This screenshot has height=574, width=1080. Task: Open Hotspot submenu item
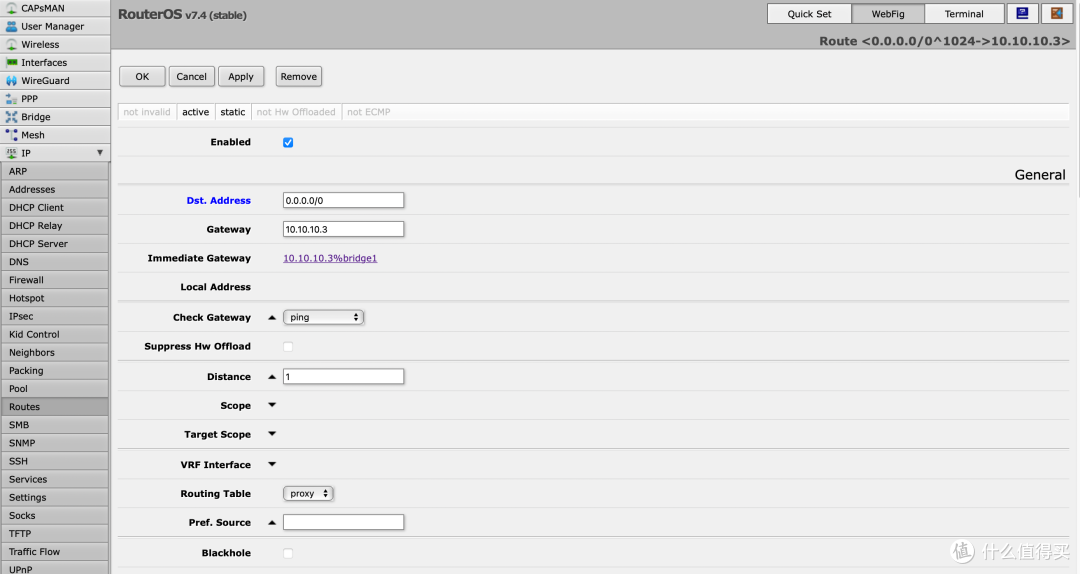pyautogui.click(x=54, y=298)
